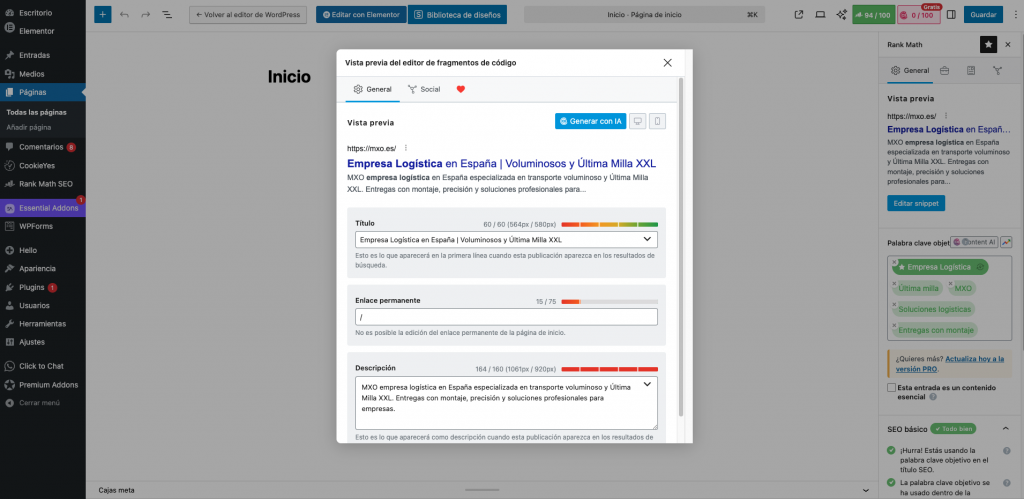Viewport: 1024px width, 499px height.
Task: Open the document overview list icon
Action: pyautogui.click(x=167, y=14)
